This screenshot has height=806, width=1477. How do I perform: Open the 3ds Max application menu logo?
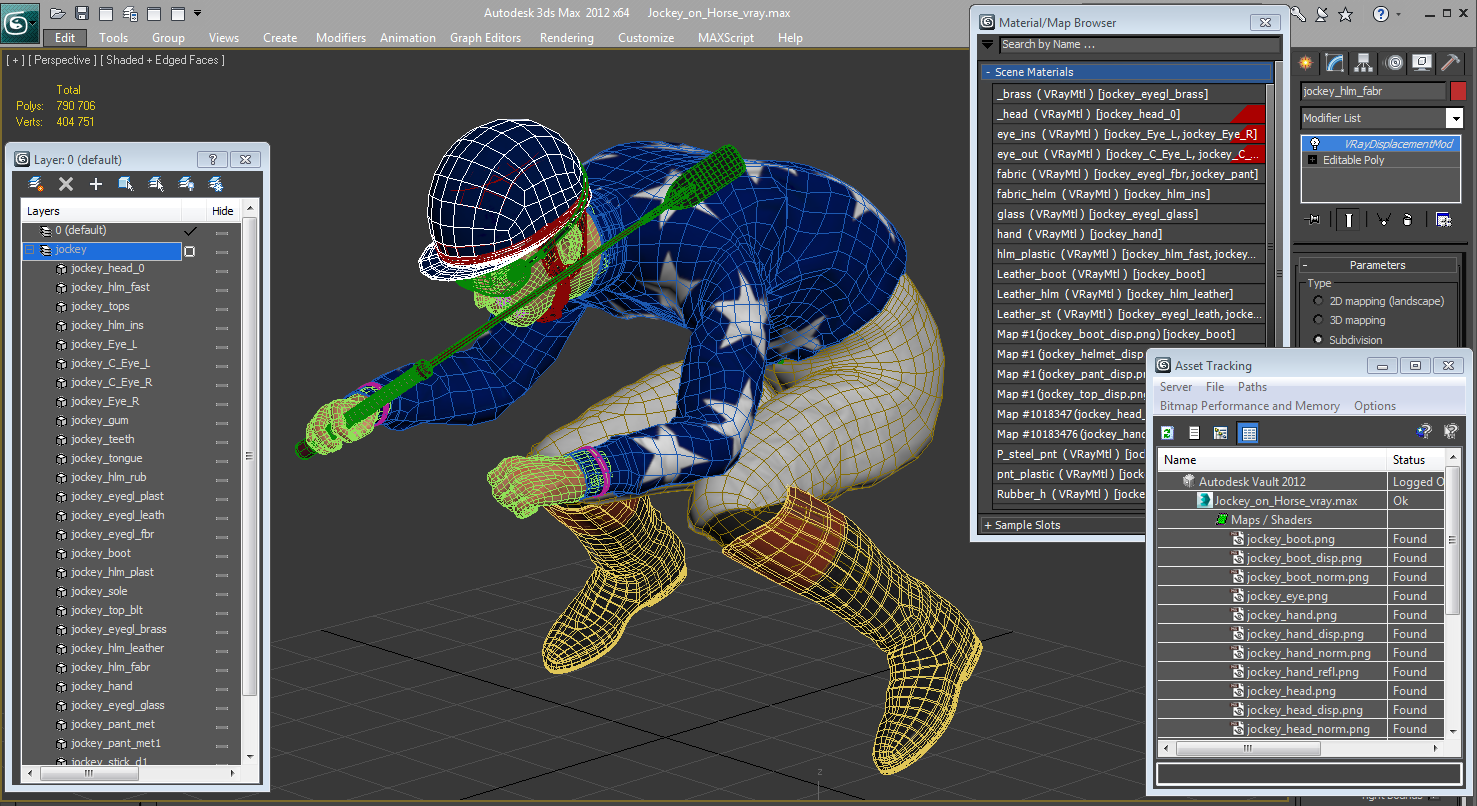click(19, 21)
